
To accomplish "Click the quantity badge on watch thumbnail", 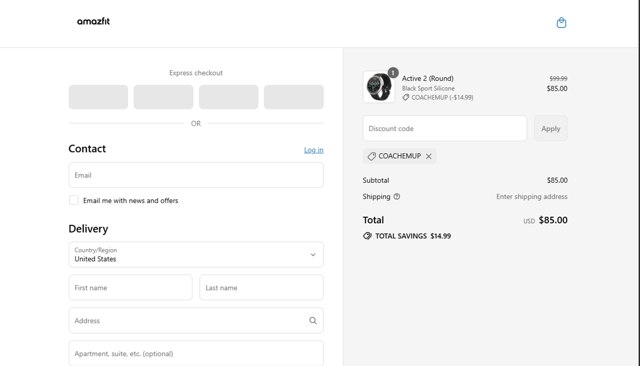I will 393,73.
